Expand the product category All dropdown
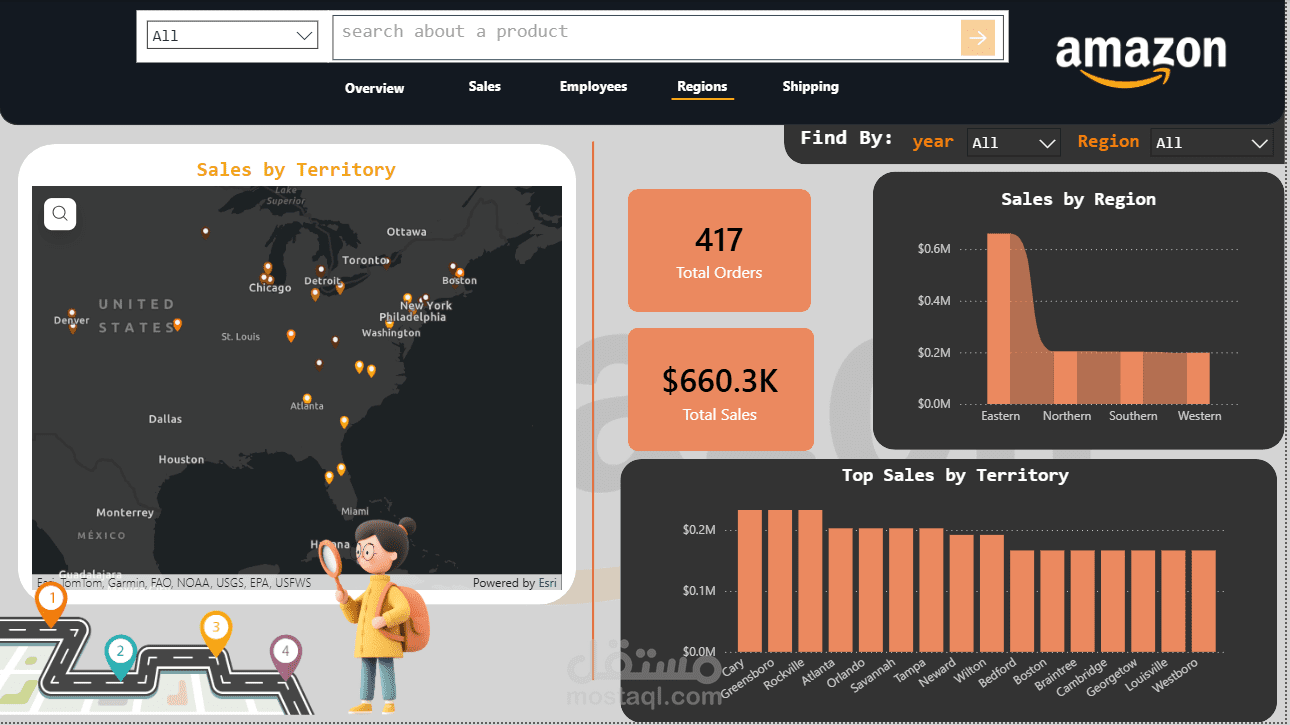The image size is (1290, 725). point(232,34)
